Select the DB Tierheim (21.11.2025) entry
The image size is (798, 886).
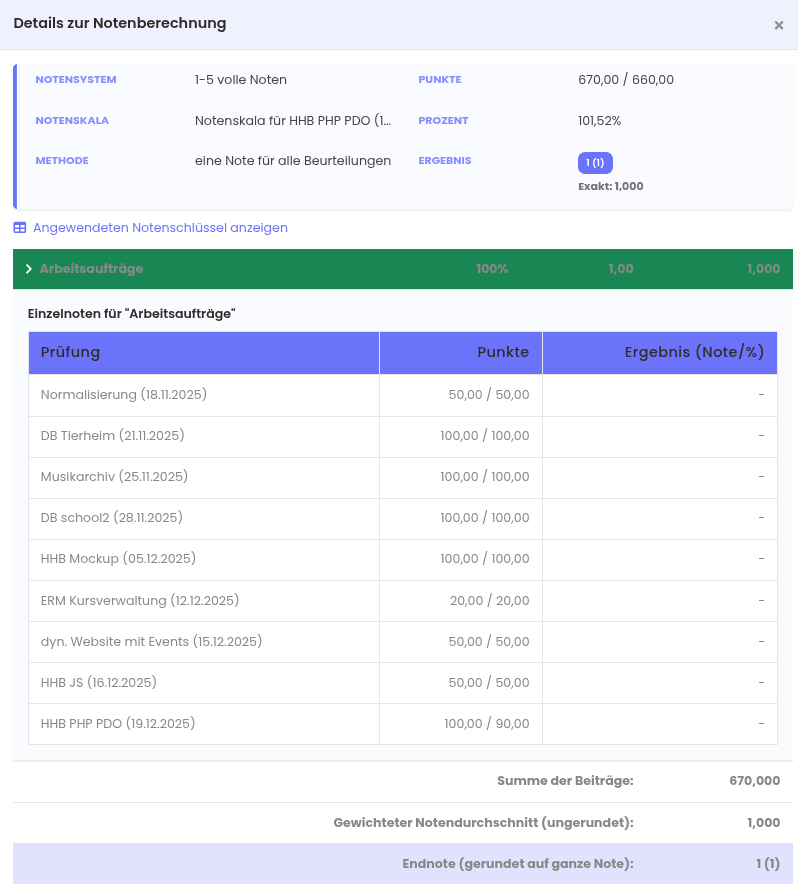click(112, 436)
